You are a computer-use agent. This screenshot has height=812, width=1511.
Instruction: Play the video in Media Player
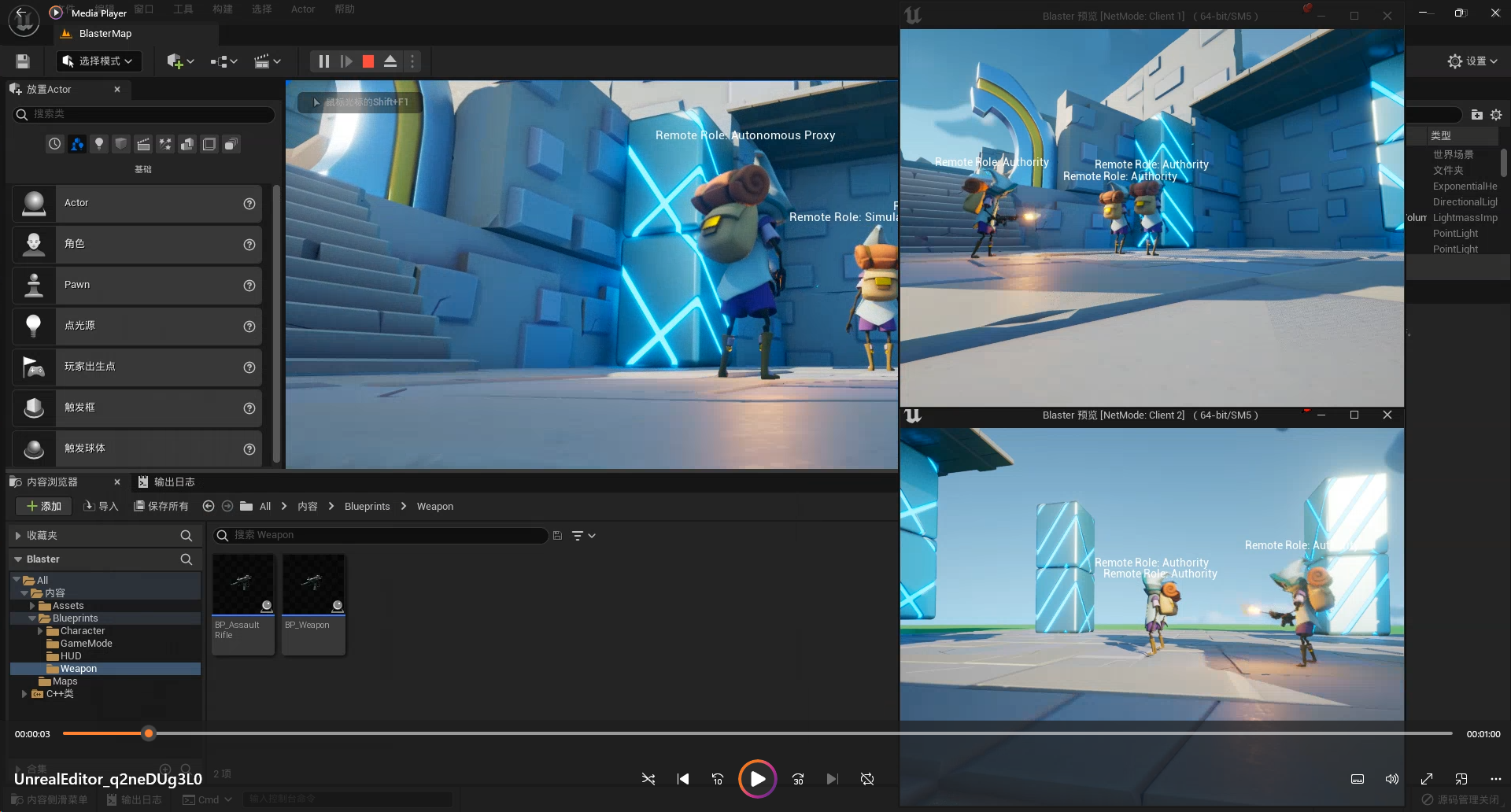coord(757,779)
